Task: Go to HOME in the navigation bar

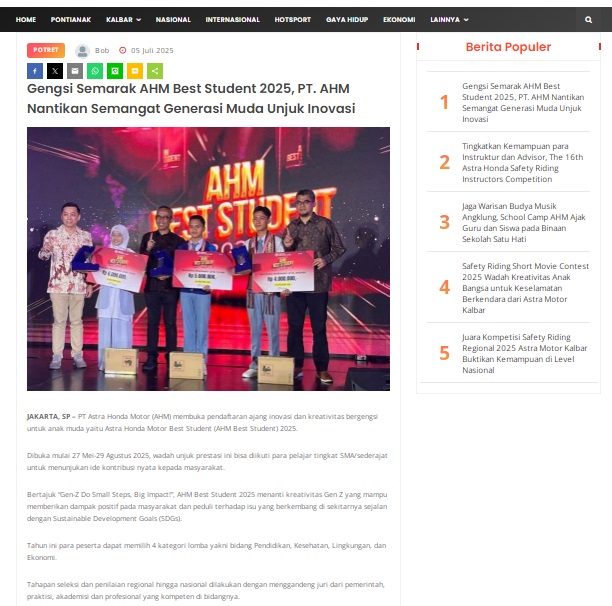Action: click(x=26, y=20)
